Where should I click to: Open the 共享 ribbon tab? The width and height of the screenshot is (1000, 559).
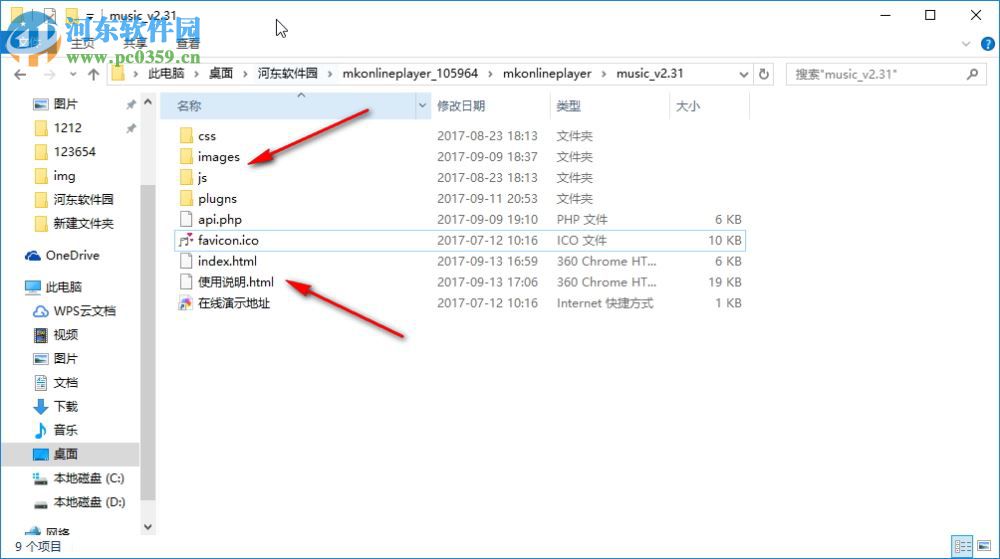tap(135, 44)
